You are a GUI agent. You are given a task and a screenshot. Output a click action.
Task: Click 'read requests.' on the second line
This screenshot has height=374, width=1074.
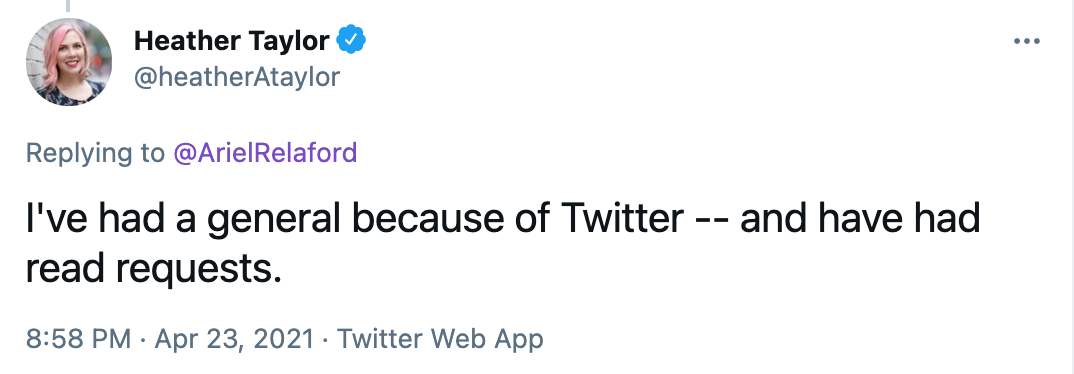pos(154,271)
